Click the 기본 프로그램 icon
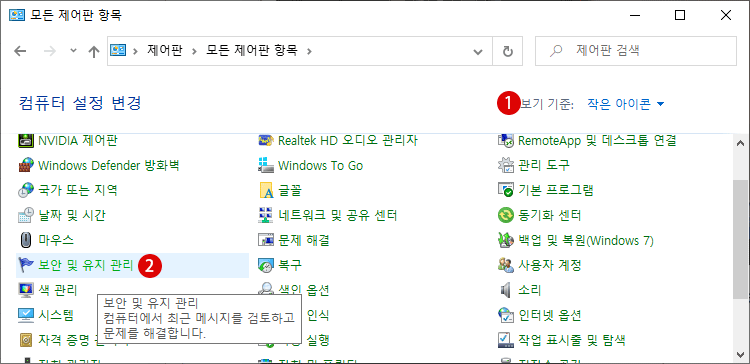The image size is (750, 364). click(x=506, y=190)
